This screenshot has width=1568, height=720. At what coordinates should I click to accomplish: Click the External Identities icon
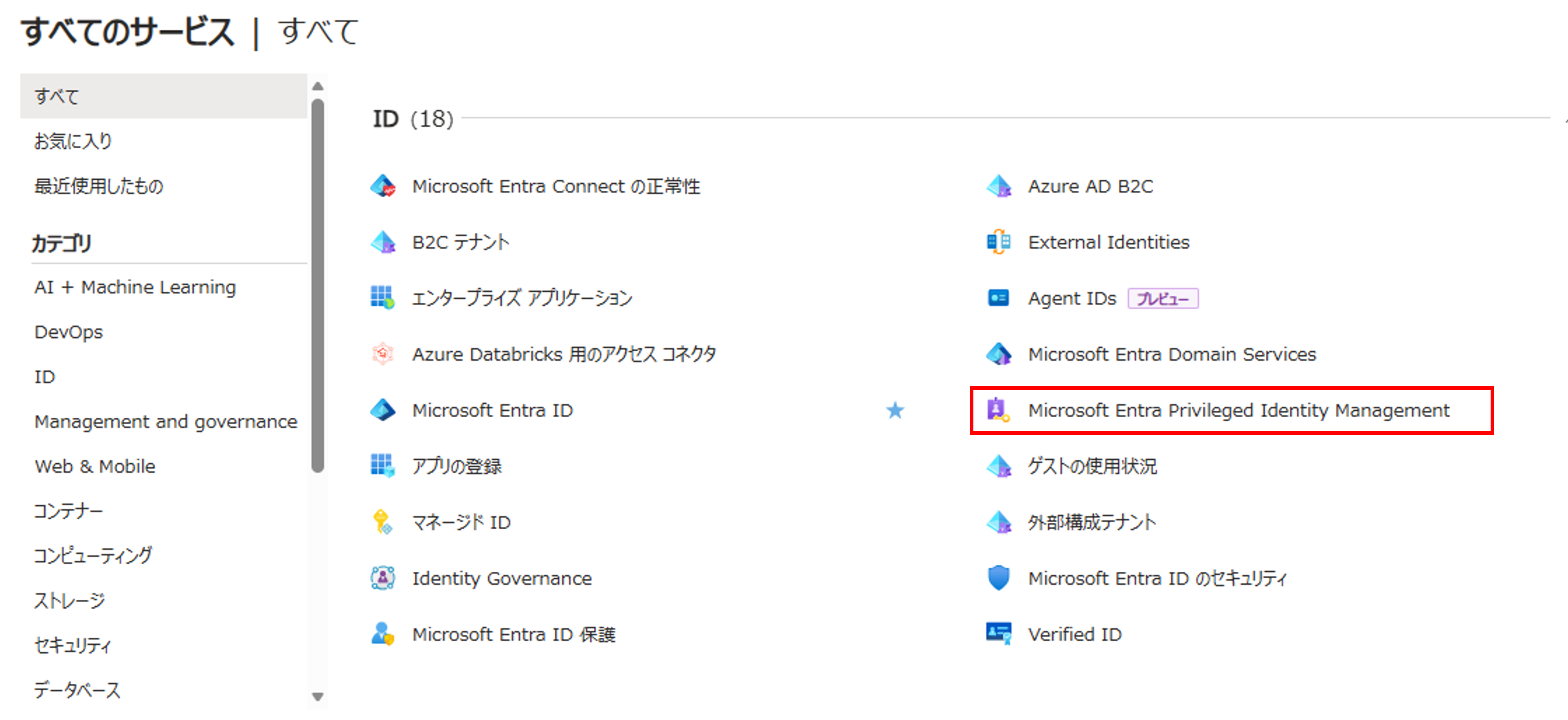pyautogui.click(x=999, y=242)
